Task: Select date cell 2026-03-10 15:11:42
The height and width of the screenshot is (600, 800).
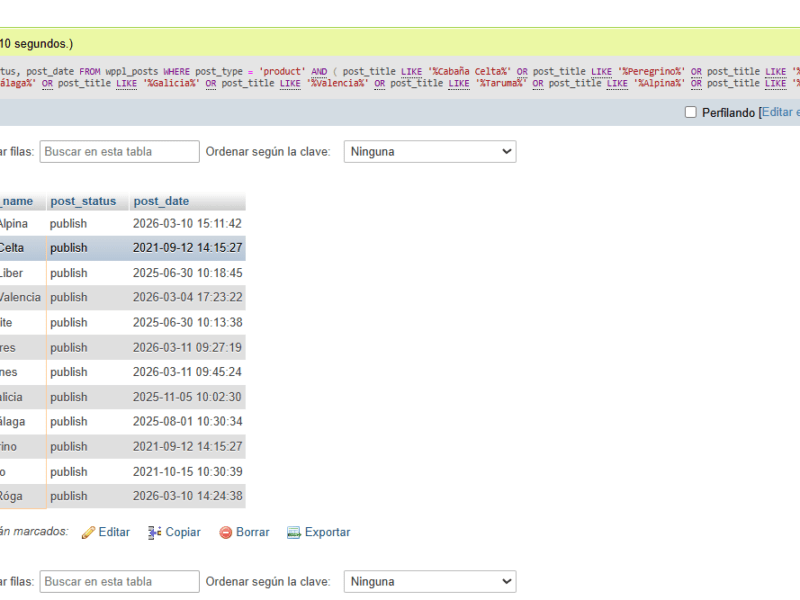Action: click(x=187, y=223)
